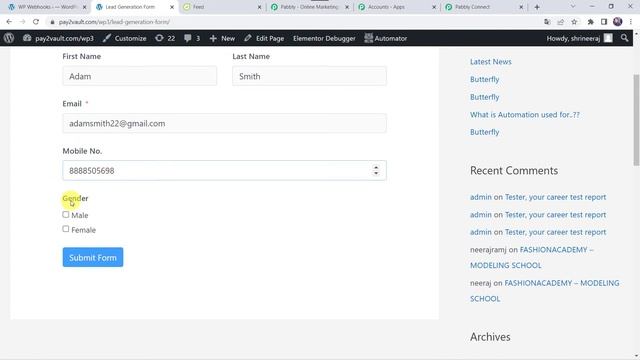Bookmark the page with star icon

[x=574, y=22]
